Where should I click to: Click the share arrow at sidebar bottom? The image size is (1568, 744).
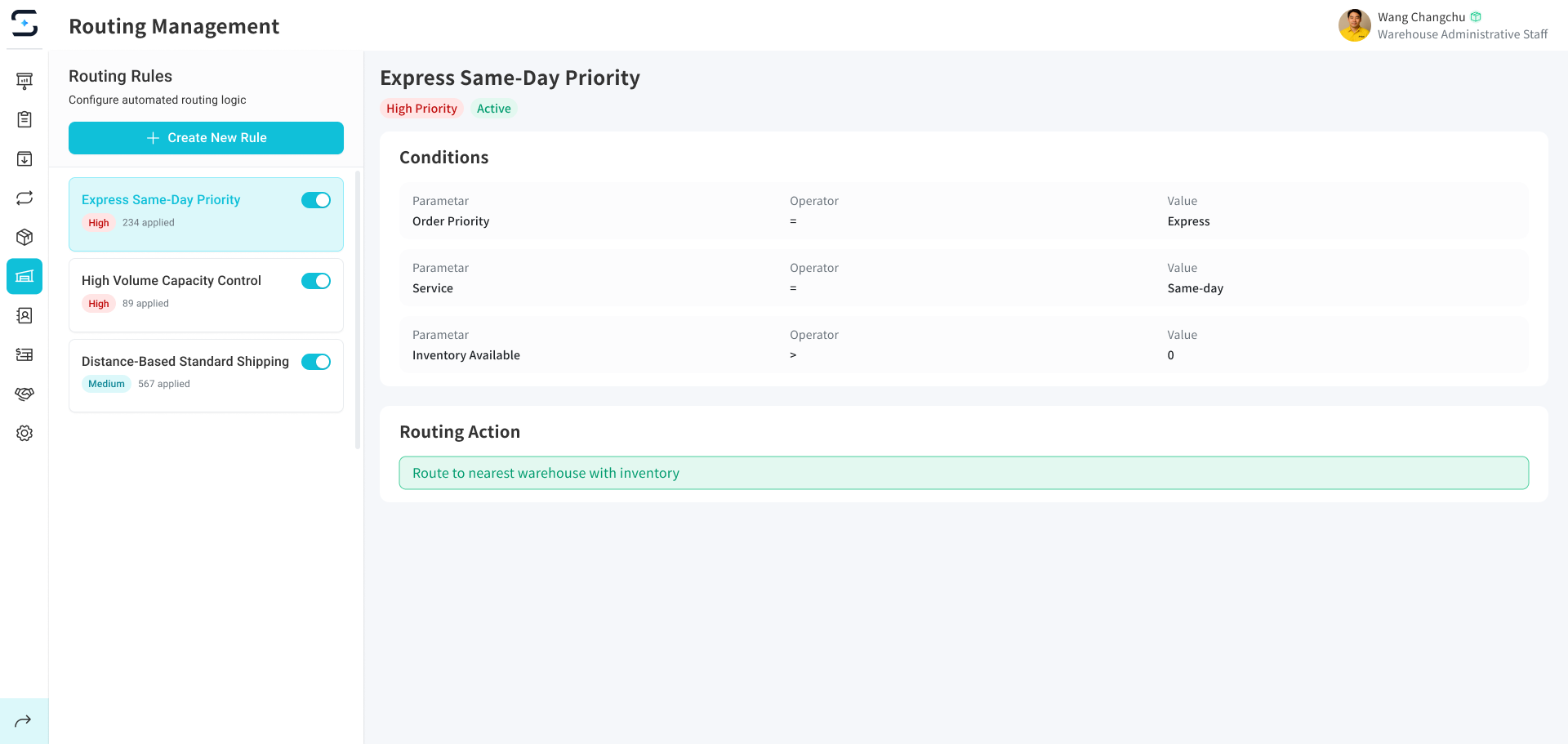click(x=24, y=720)
